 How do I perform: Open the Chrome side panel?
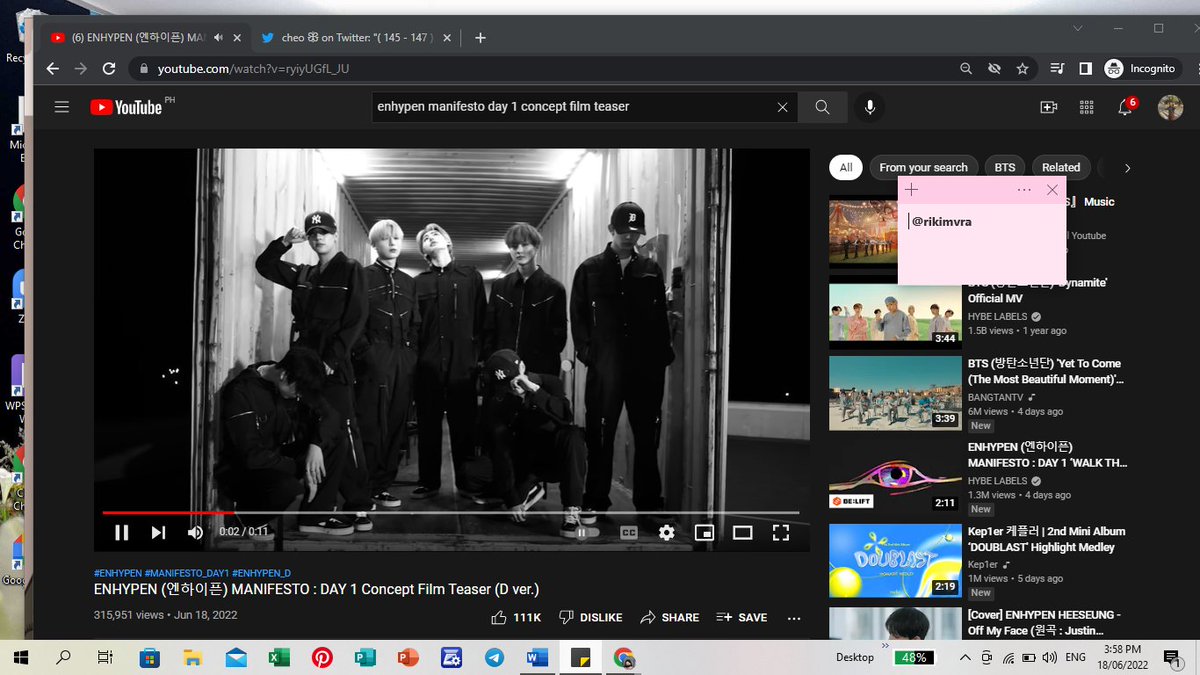coord(1085,69)
